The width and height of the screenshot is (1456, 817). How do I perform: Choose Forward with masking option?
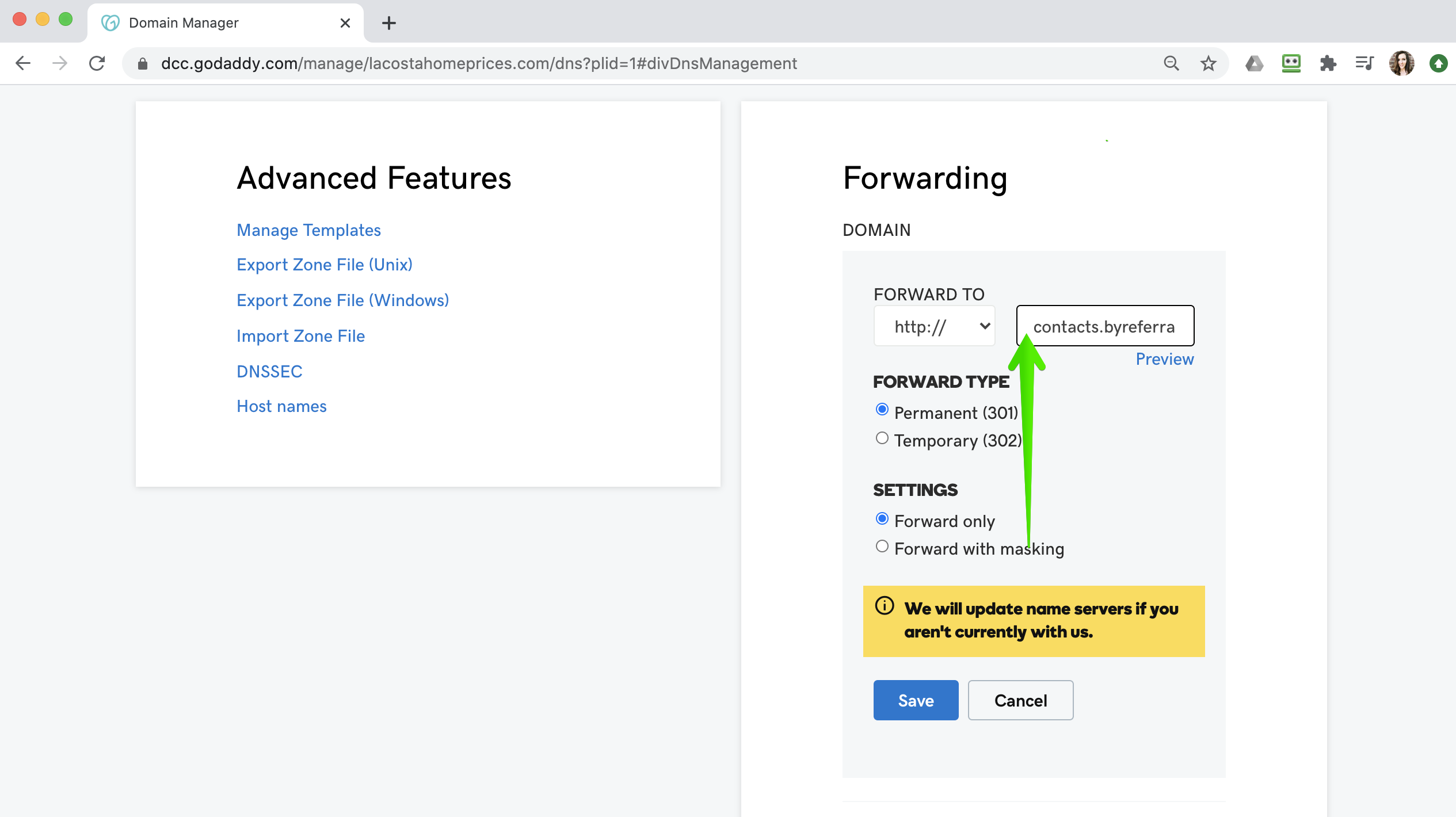tap(882, 547)
